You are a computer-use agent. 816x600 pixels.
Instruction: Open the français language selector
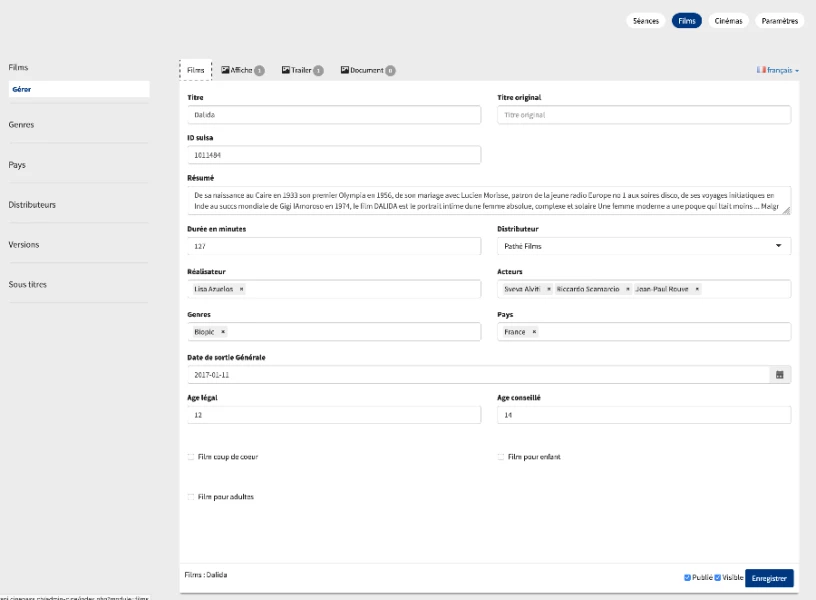778,70
